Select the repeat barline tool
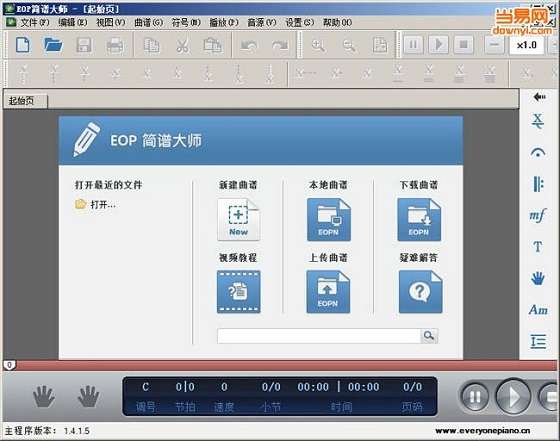Image resolution: width=560 pixels, height=441 pixels. coord(538,184)
